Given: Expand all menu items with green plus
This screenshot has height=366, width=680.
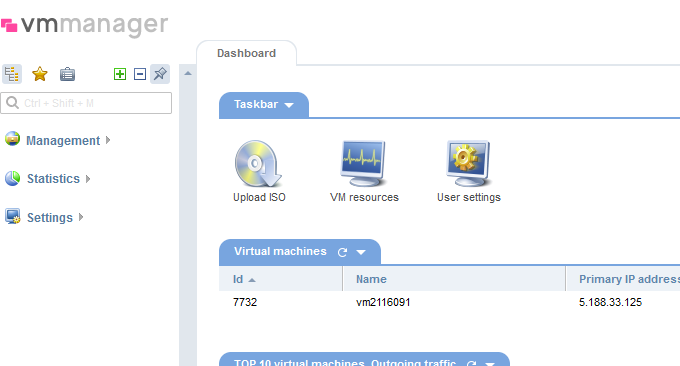Looking at the screenshot, I should point(120,74).
